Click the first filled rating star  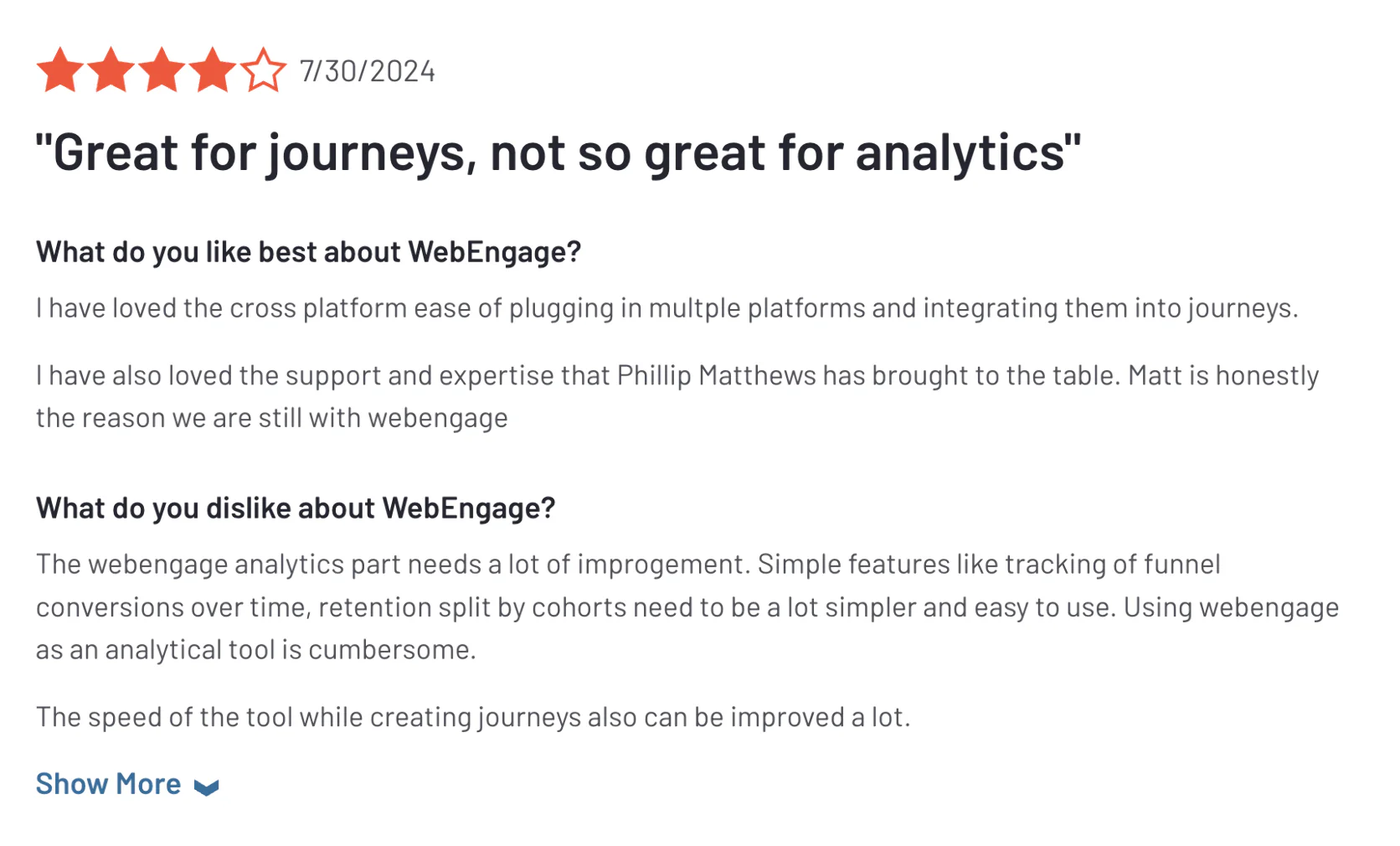coord(60,70)
